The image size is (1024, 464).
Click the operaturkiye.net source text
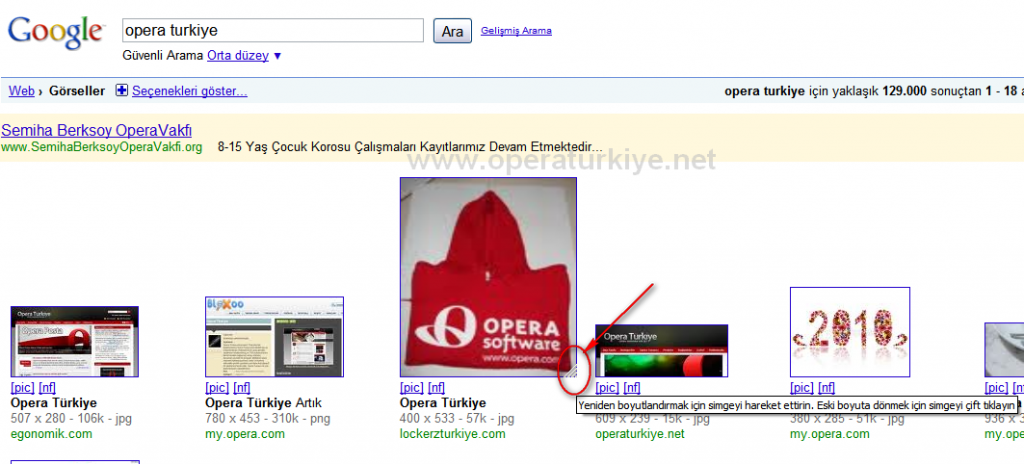[x=640, y=434]
